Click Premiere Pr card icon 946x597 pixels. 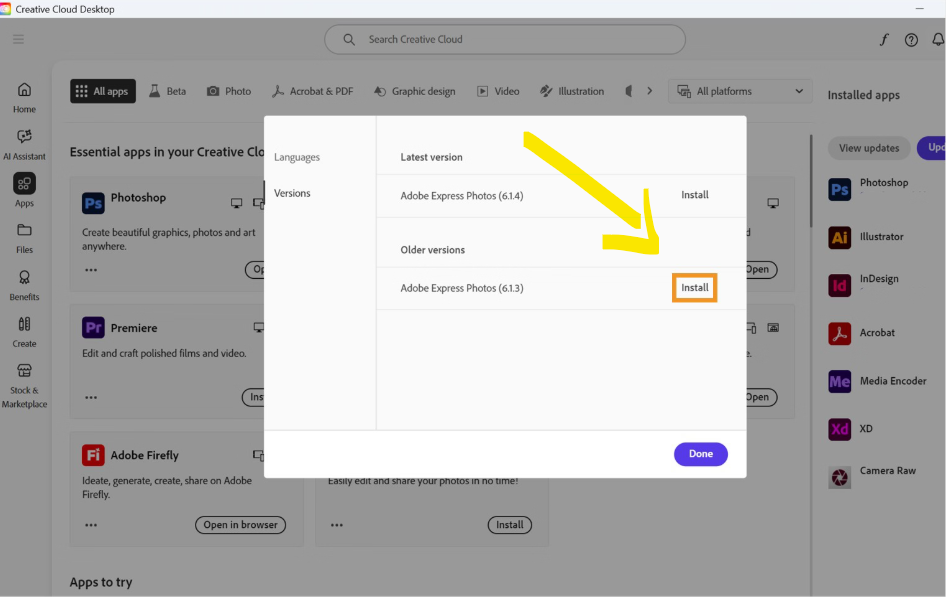(x=93, y=327)
